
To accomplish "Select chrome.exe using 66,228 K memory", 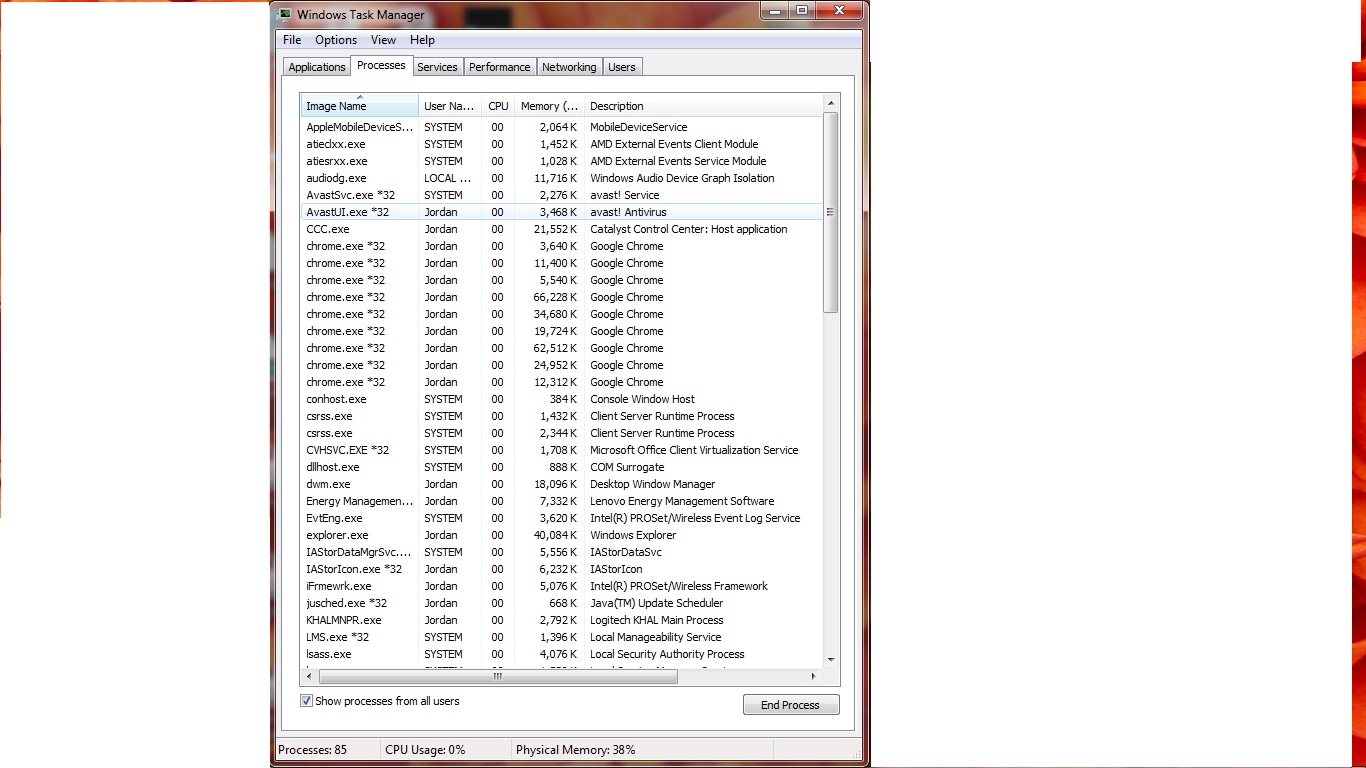I will [562, 297].
